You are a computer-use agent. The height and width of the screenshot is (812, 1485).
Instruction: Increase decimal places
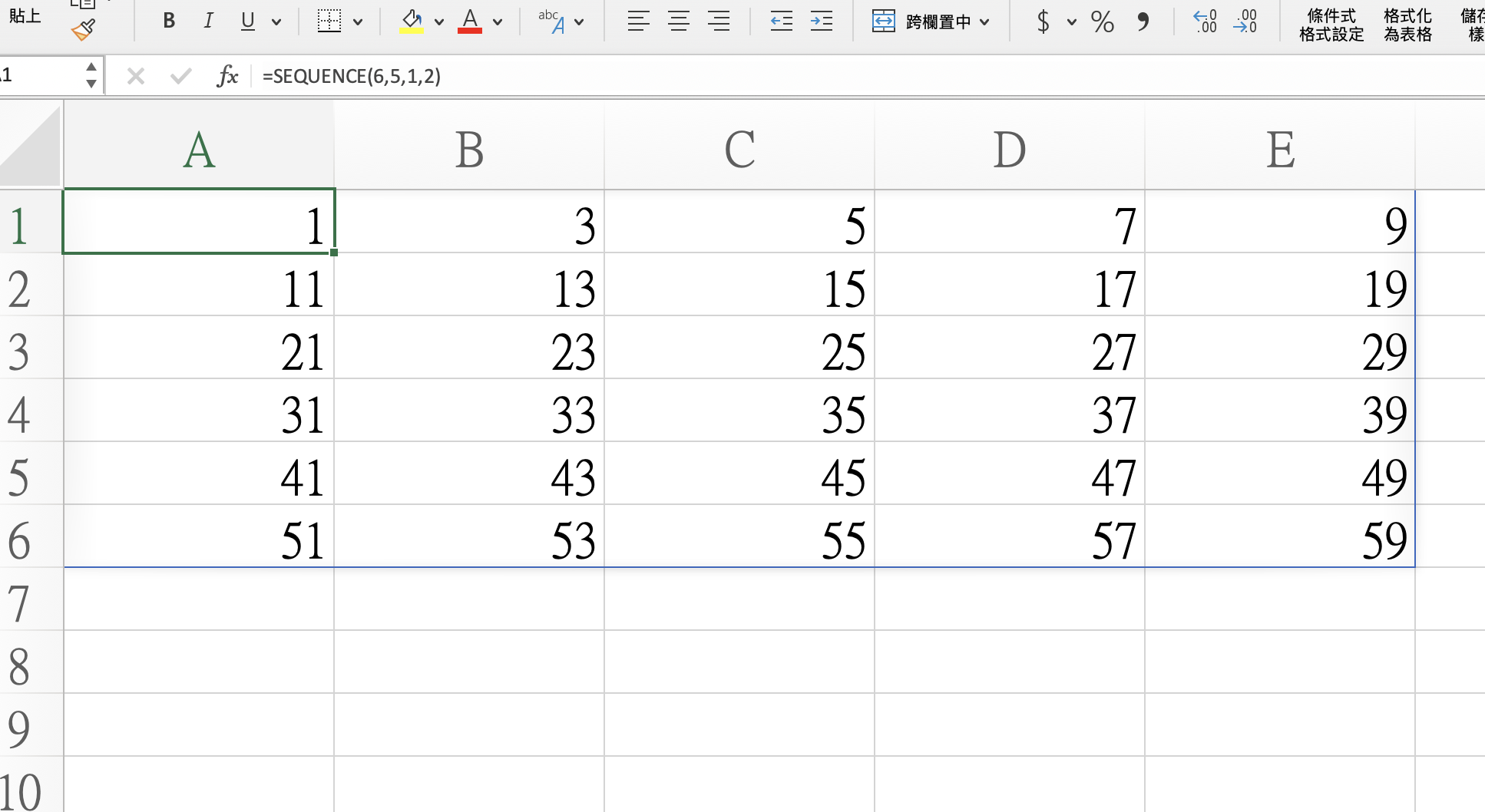[x=1205, y=21]
